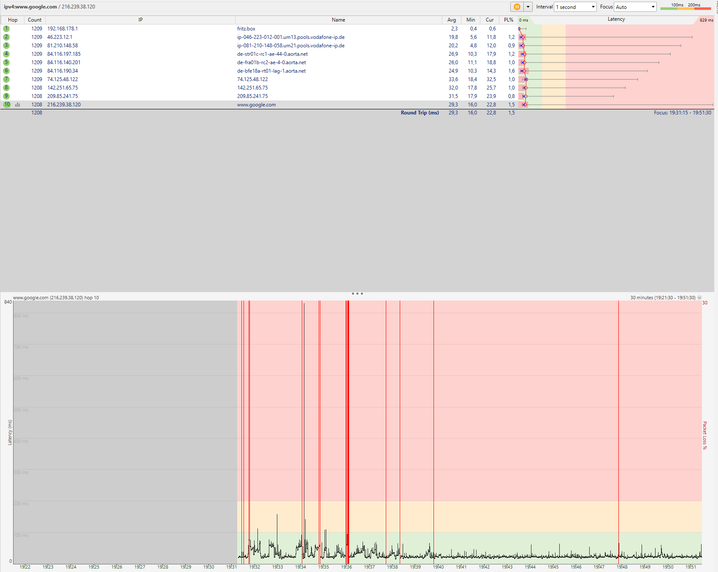The width and height of the screenshot is (718, 572).
Task: Click the PL% column header
Action: point(508,20)
